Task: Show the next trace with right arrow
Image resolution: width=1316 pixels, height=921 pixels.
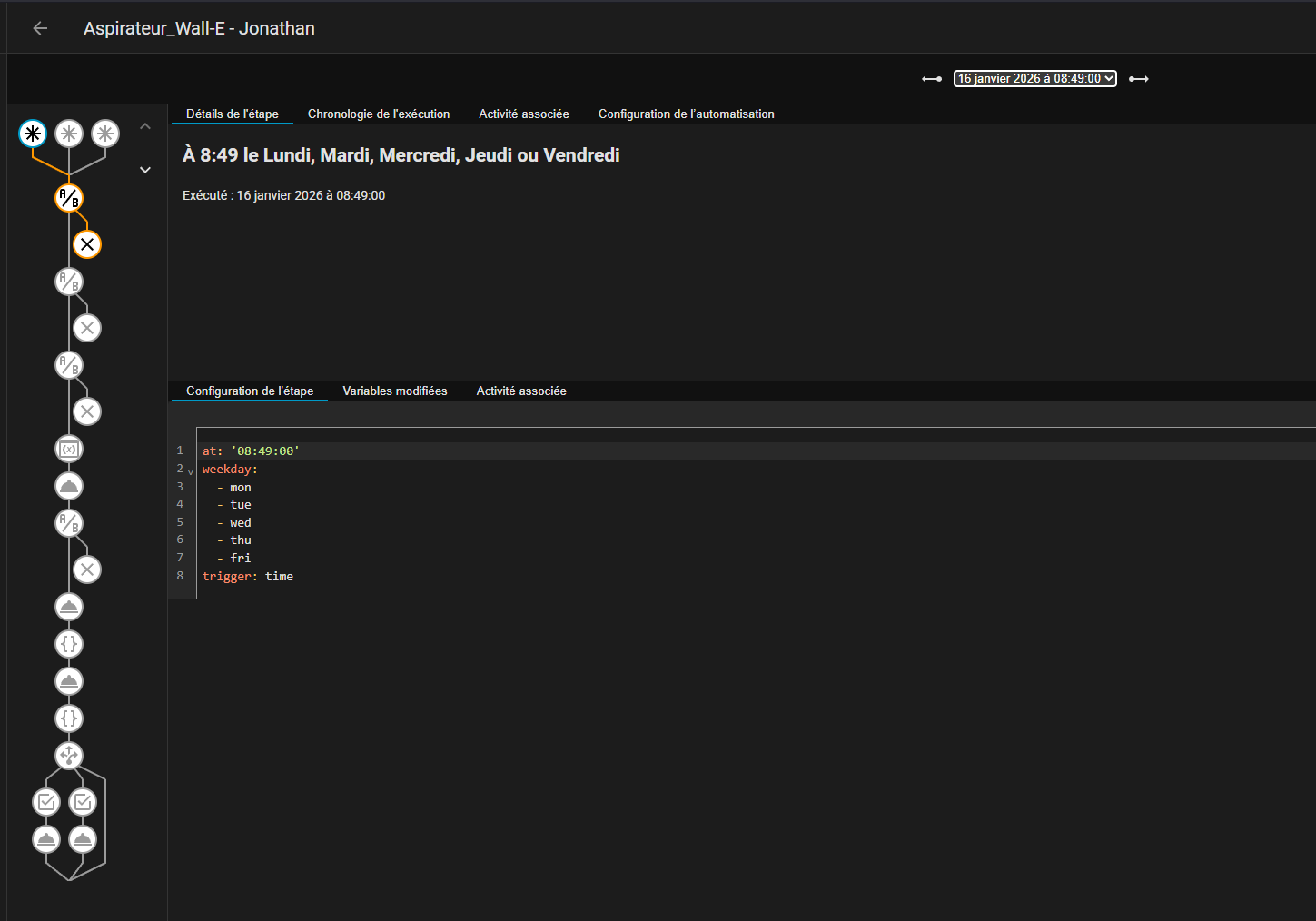Action: click(x=1139, y=79)
